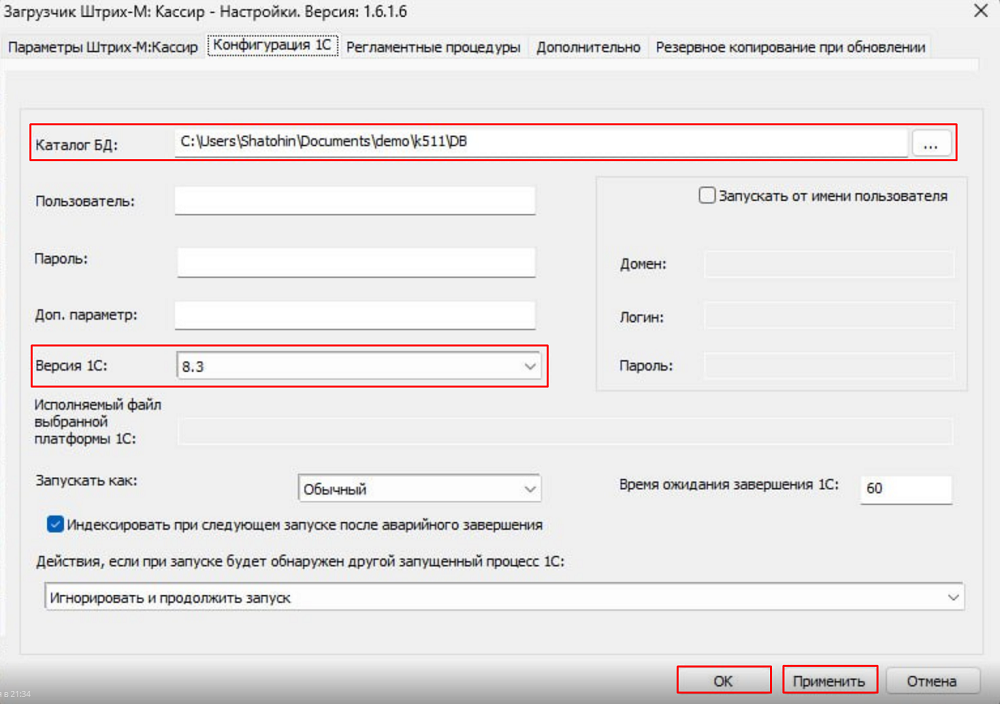Switch to the Параметры Штрих-М:Кассир tab
This screenshot has width=1000, height=704.
(103, 47)
